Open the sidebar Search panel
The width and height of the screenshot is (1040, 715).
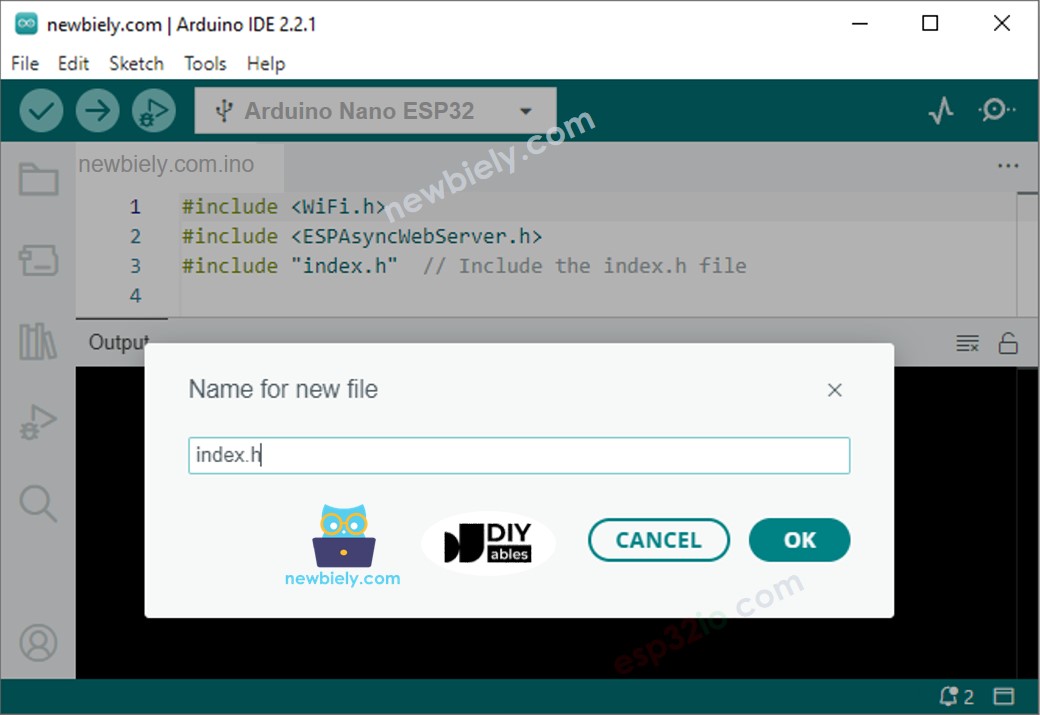[38, 504]
